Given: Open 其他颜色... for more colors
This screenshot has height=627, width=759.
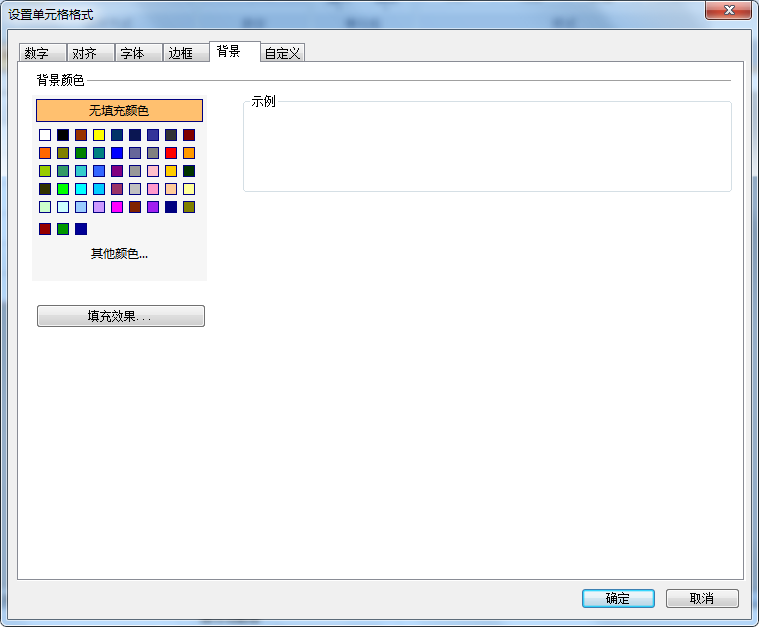Looking at the screenshot, I should point(119,254).
